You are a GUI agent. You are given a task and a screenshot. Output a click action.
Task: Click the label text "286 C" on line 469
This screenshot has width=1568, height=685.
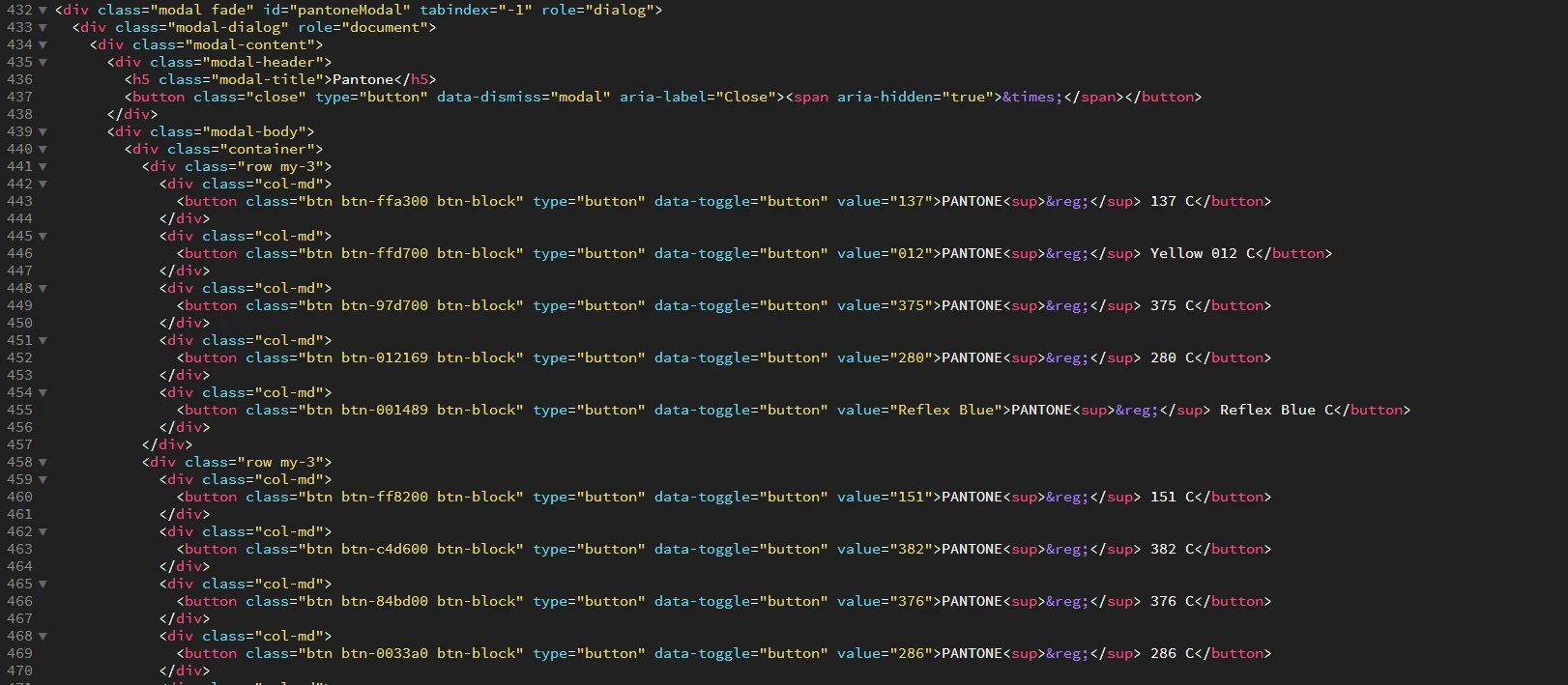click(1172, 653)
